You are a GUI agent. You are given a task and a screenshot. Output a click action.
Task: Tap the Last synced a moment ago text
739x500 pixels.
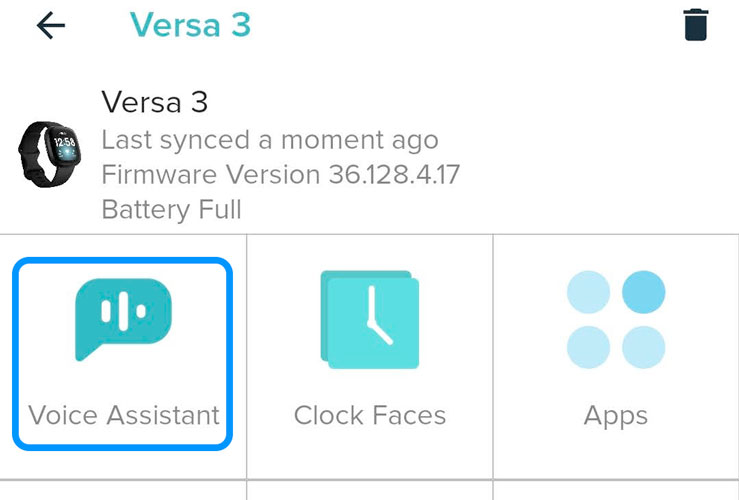click(270, 139)
